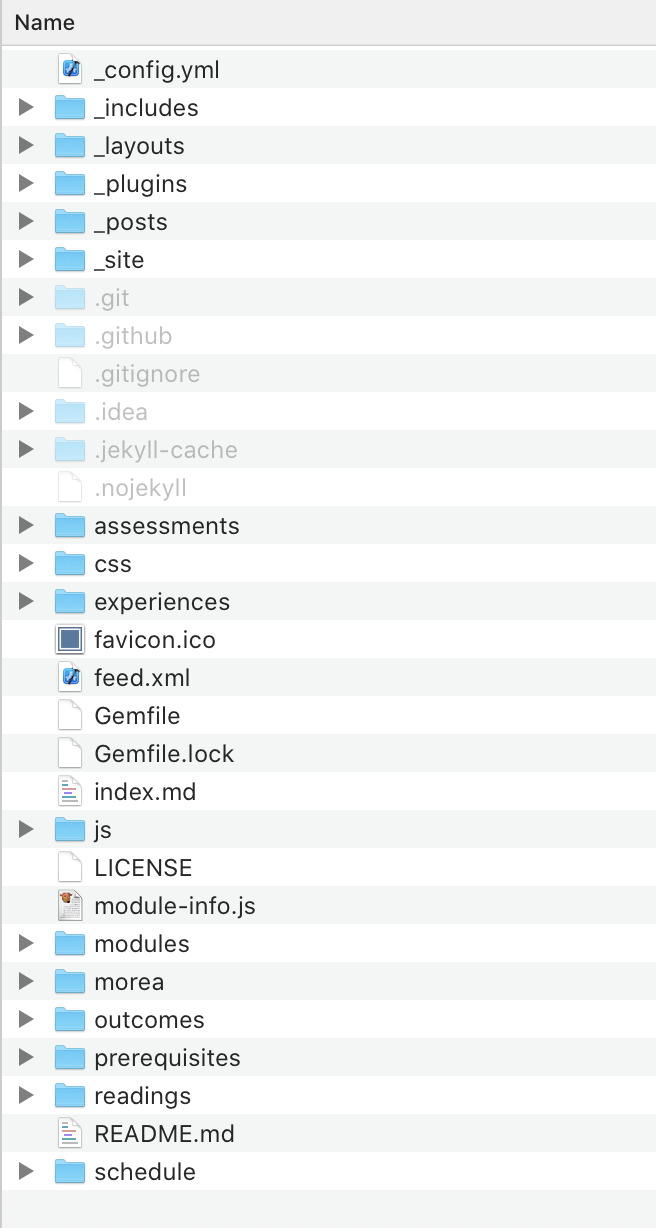Select the index.md document icon

coord(69,792)
